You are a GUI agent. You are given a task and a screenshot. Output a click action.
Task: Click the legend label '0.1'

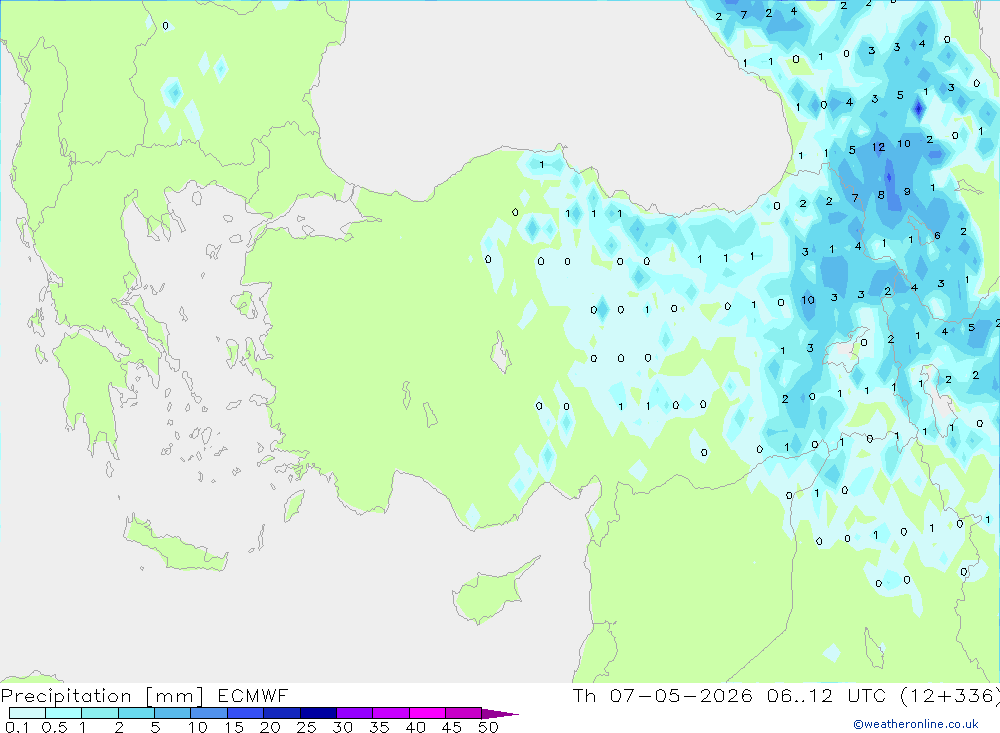coord(17,727)
